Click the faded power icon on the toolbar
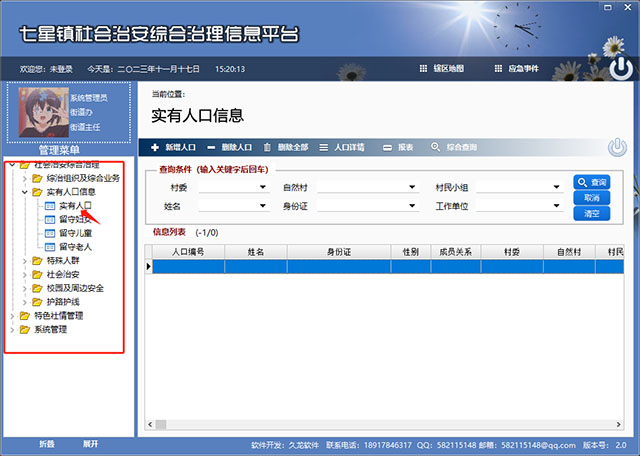Screen dimensions: 640x456 click(617, 147)
